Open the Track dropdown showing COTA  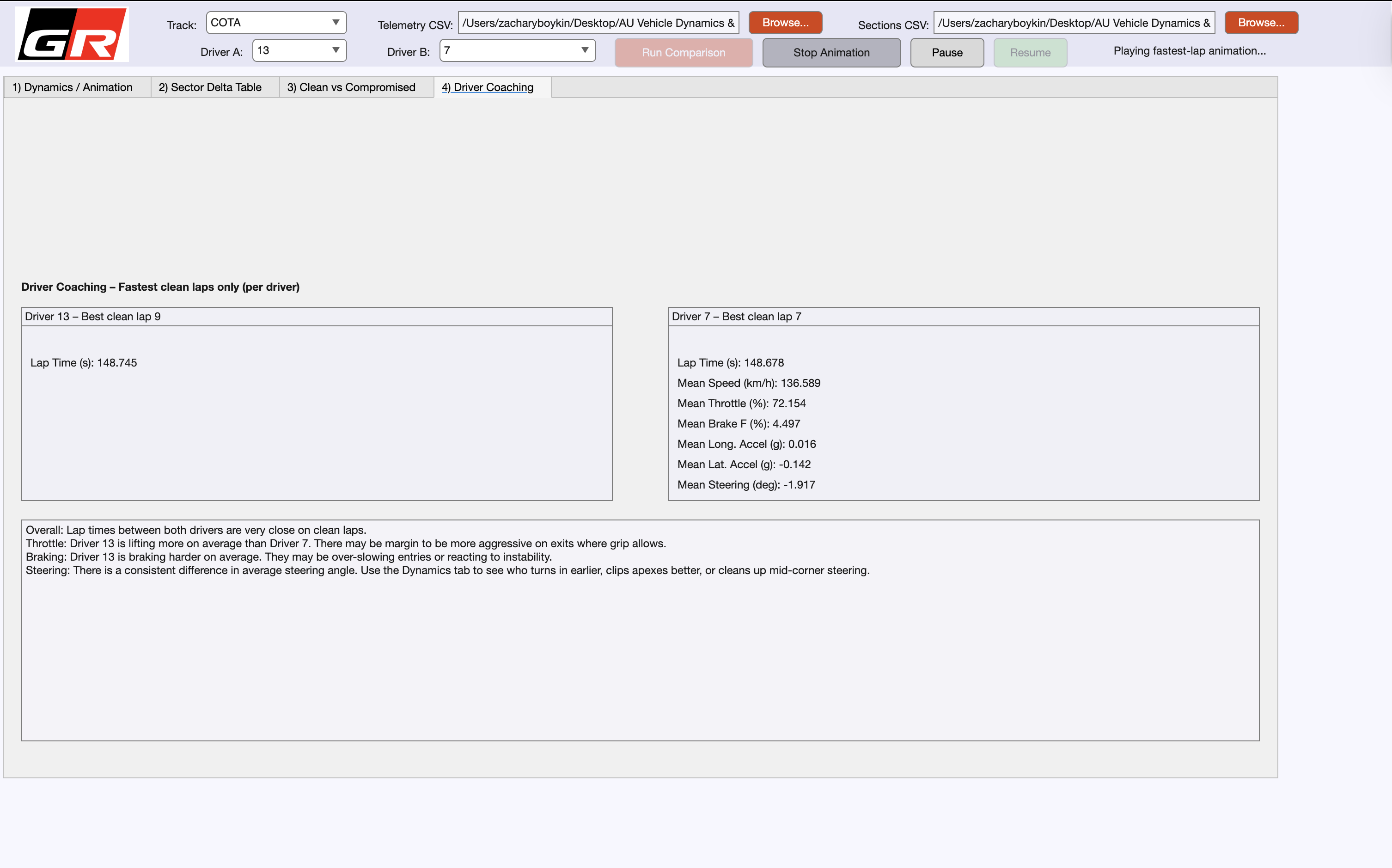click(276, 23)
